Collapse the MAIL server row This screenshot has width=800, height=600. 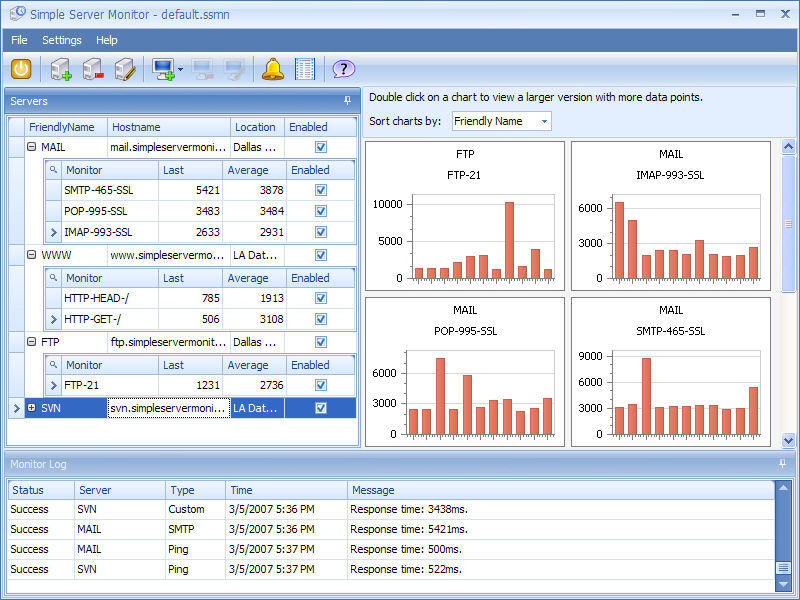pos(31,147)
